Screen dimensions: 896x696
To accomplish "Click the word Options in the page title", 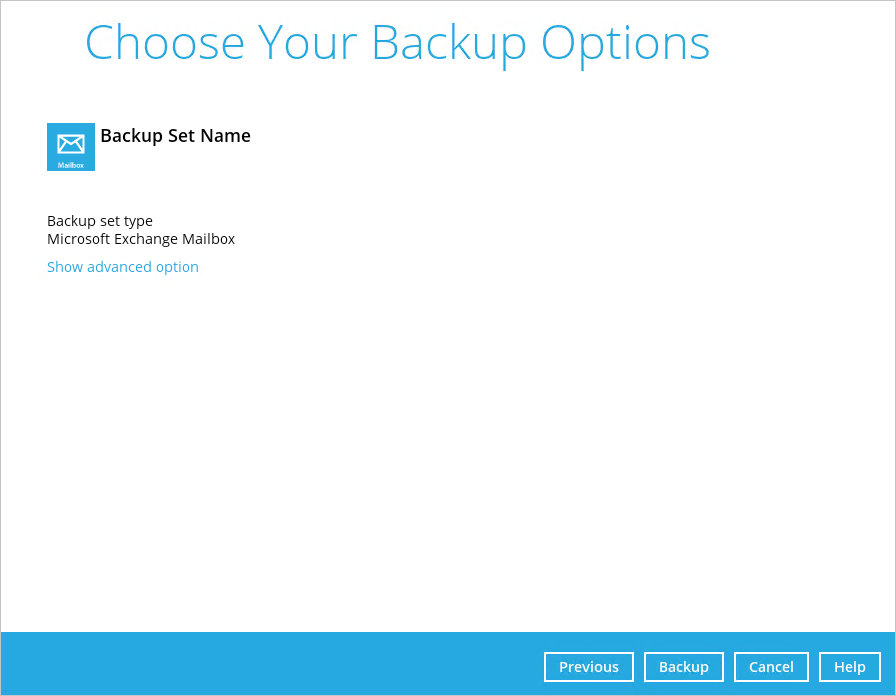I will pyautogui.click(x=626, y=45).
